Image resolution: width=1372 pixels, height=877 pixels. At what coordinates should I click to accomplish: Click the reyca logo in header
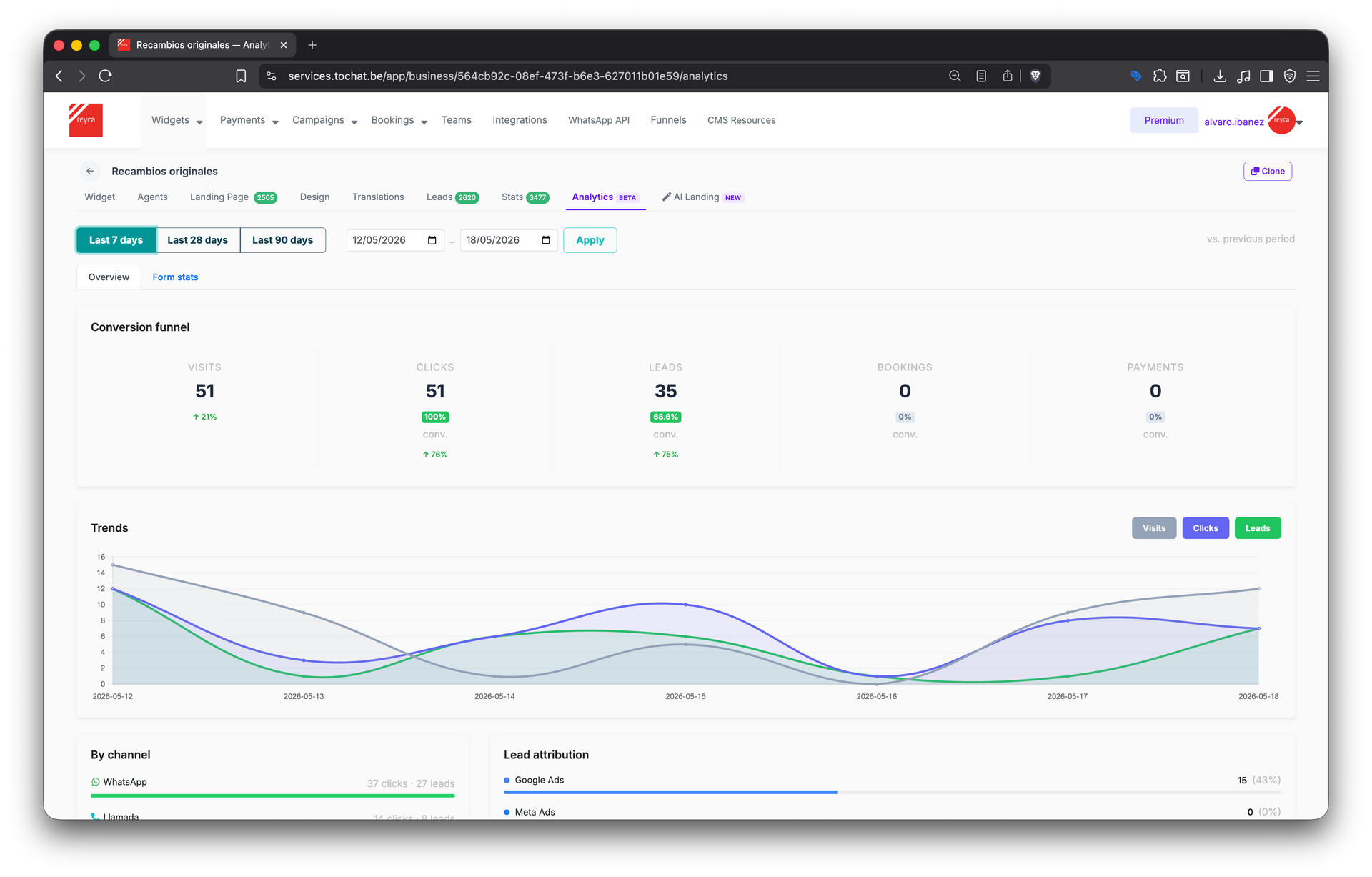pos(86,120)
